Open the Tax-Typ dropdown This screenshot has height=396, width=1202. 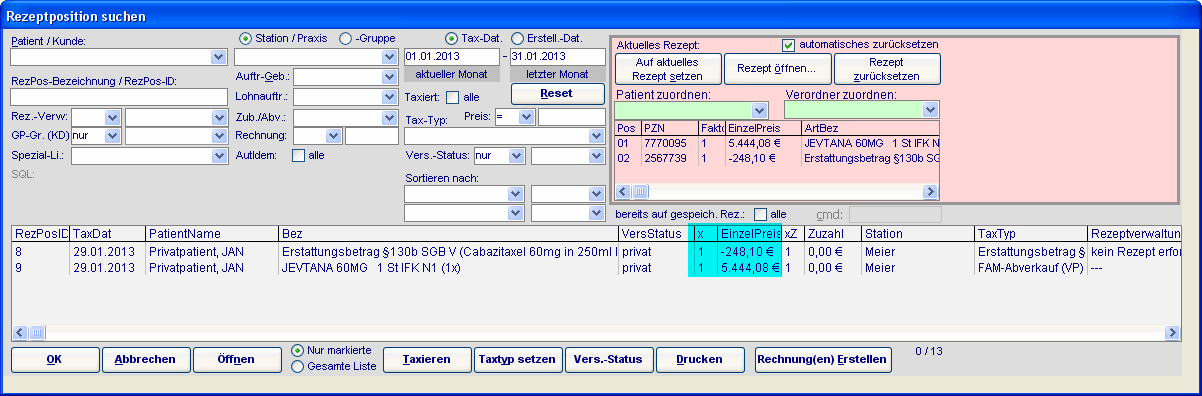[x=597, y=136]
